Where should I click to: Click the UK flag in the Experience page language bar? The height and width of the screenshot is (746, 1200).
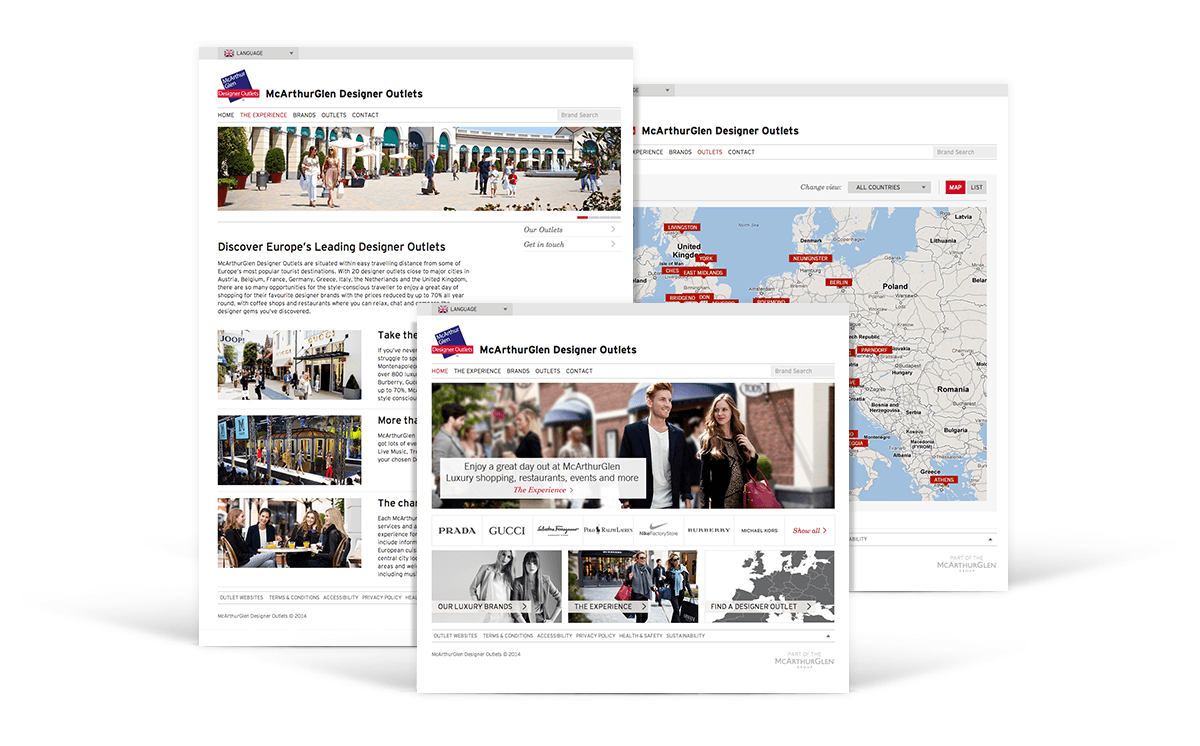(x=229, y=53)
